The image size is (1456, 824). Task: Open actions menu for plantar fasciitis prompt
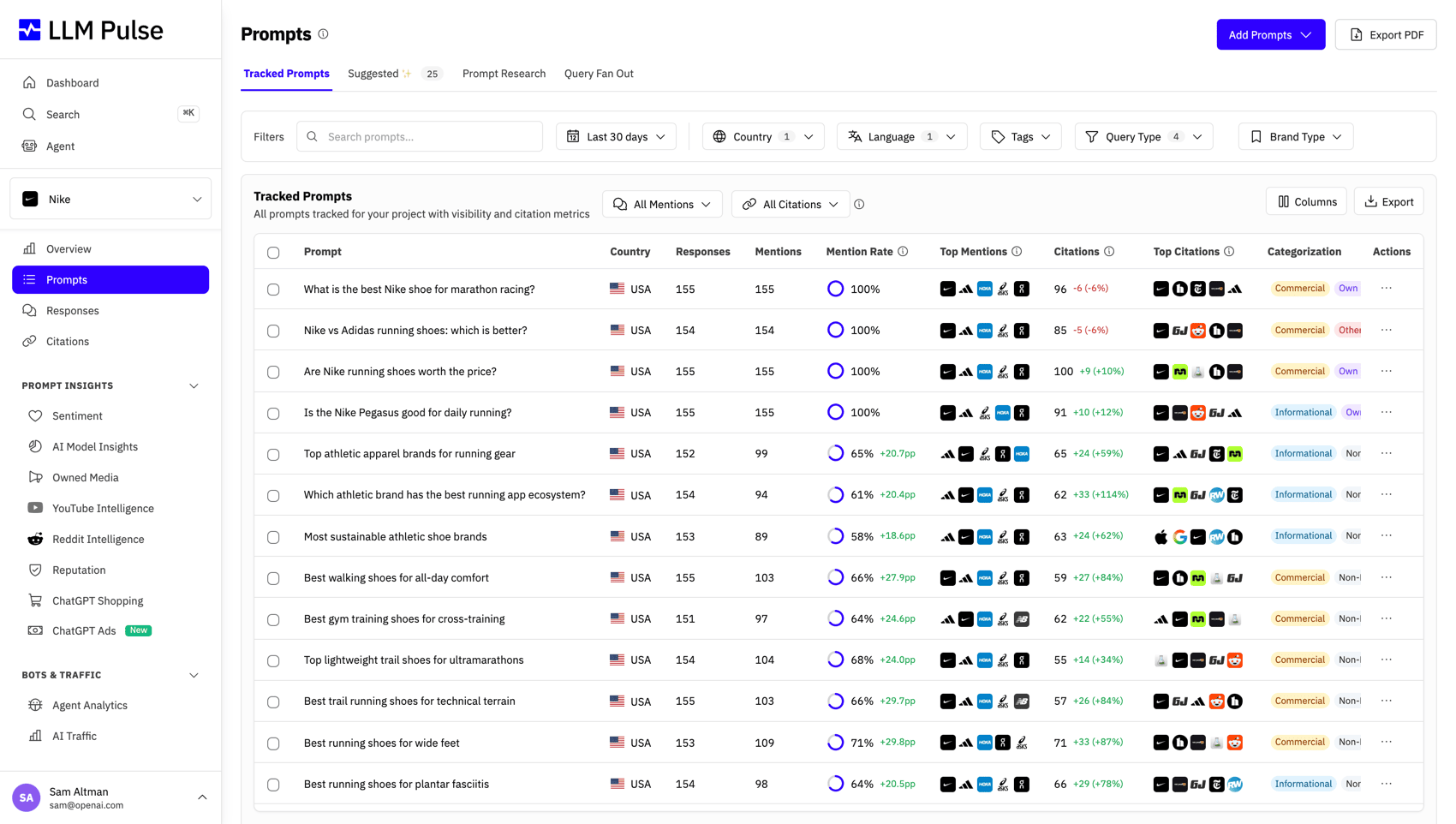point(1387,784)
